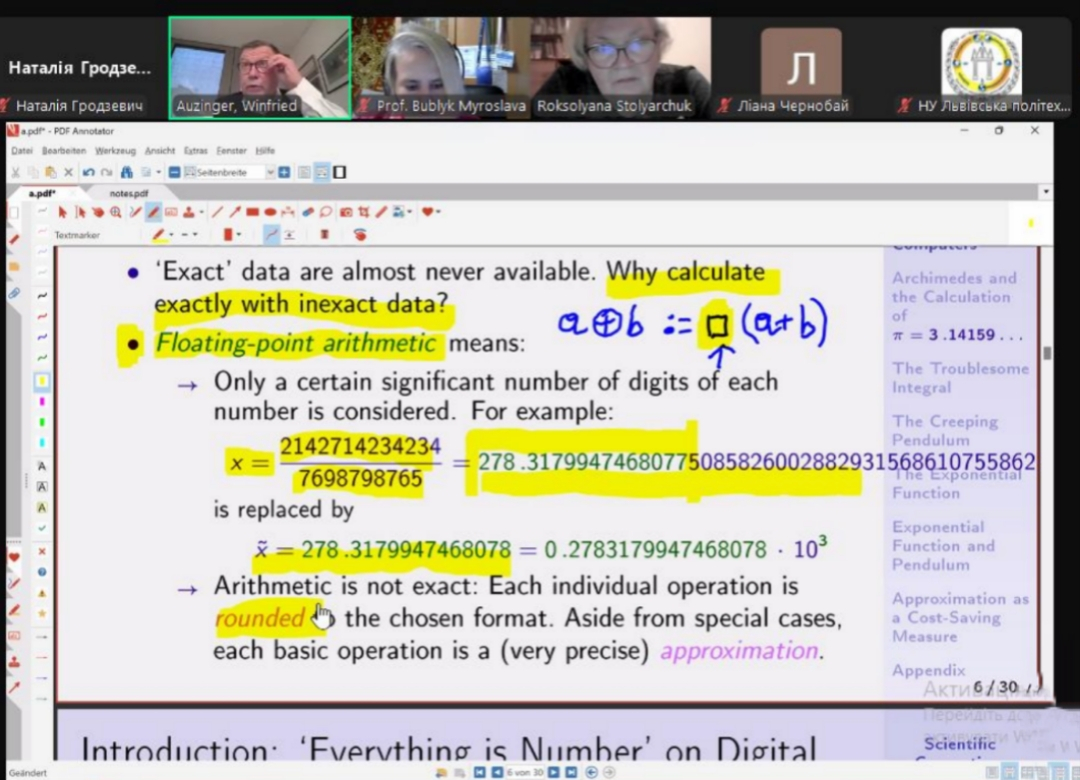This screenshot has width=1080, height=780.
Task: Toggle the freehand smoothing option
Action: [x=271, y=235]
